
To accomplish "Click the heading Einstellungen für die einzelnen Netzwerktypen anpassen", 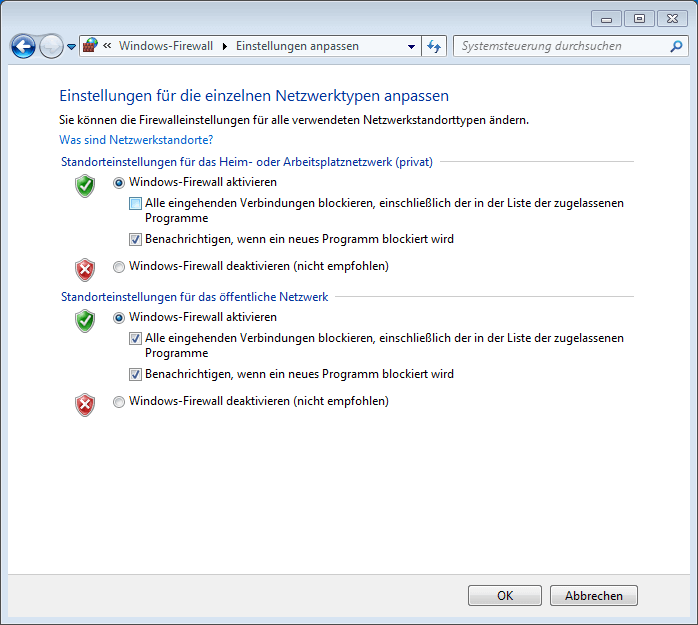I will pos(254,96).
